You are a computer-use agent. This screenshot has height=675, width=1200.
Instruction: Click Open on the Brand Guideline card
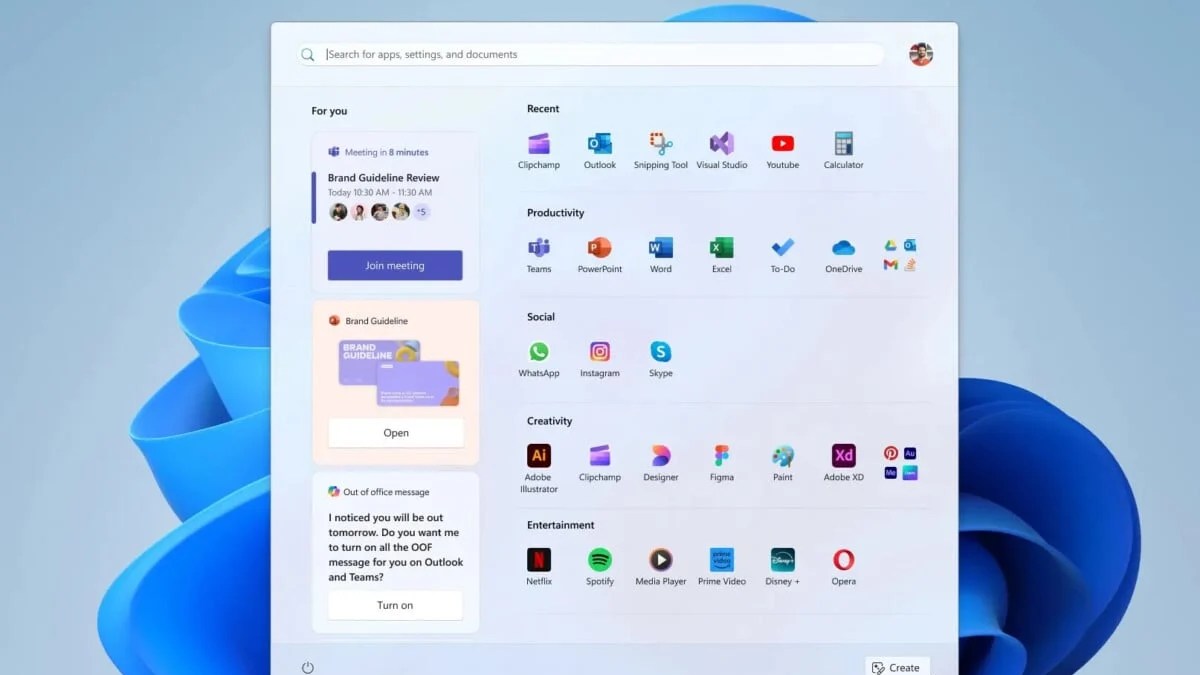(x=396, y=433)
